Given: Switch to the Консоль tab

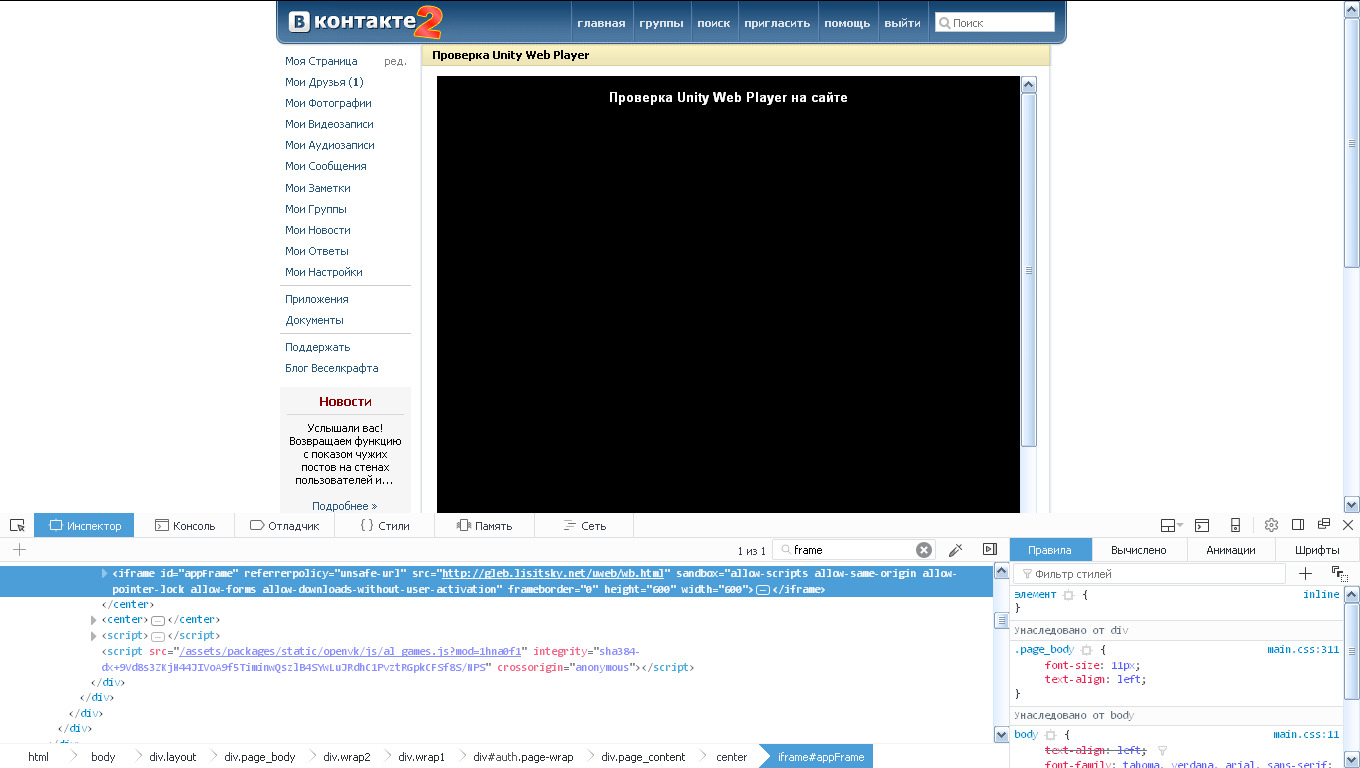Looking at the screenshot, I should (185, 525).
